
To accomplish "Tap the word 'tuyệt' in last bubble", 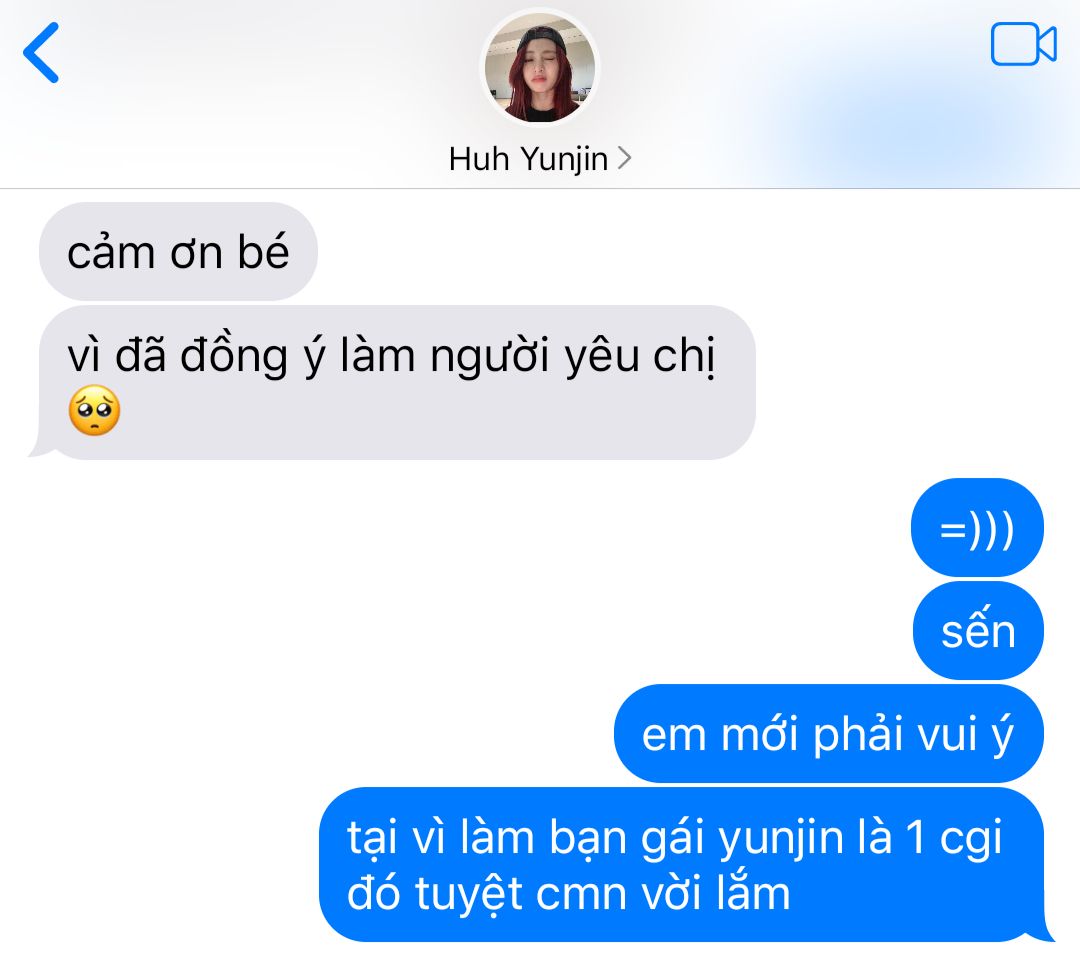I will [x=468, y=895].
